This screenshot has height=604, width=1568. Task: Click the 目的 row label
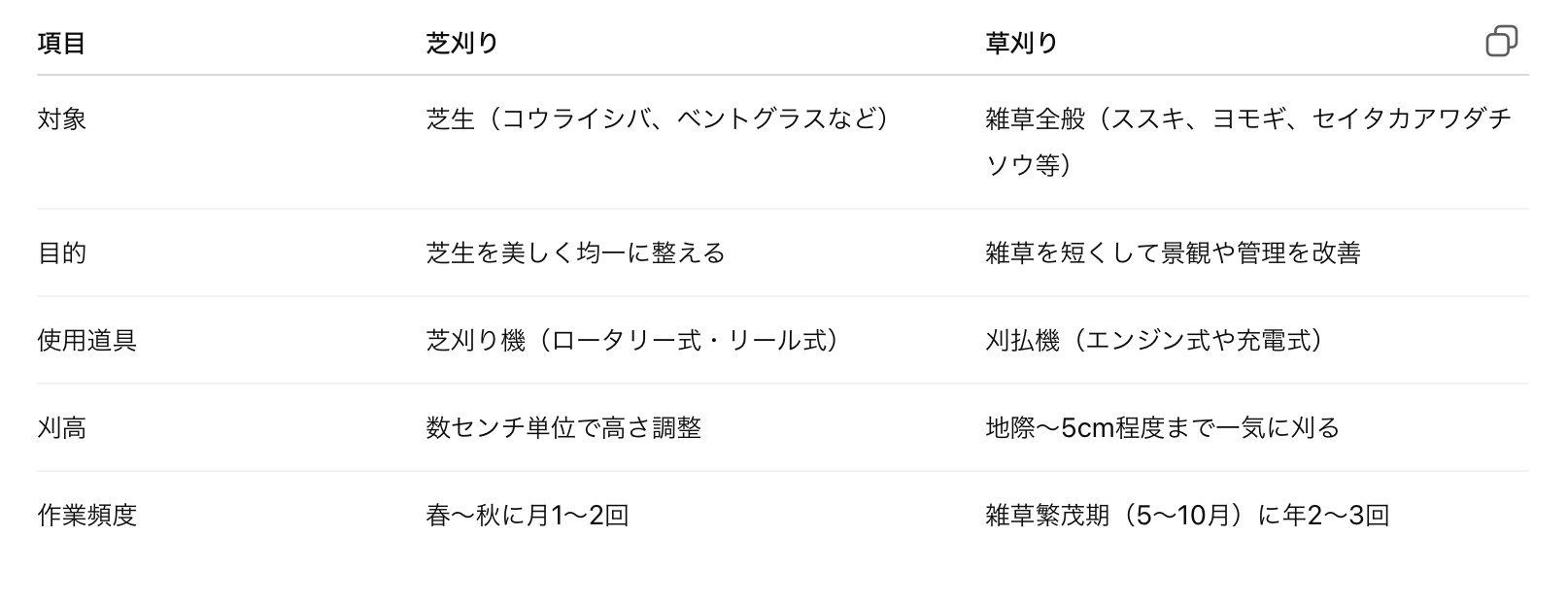pos(61,253)
